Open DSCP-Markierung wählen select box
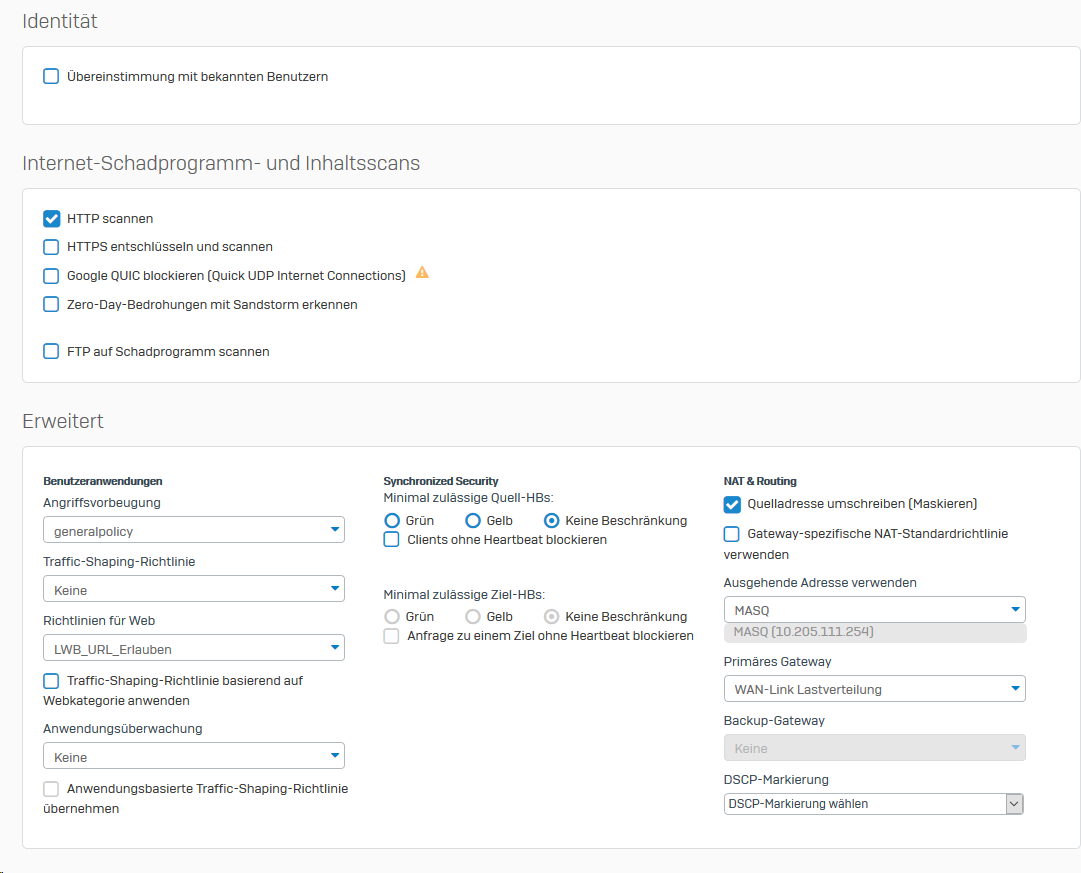The width and height of the screenshot is (1081, 873). click(873, 804)
